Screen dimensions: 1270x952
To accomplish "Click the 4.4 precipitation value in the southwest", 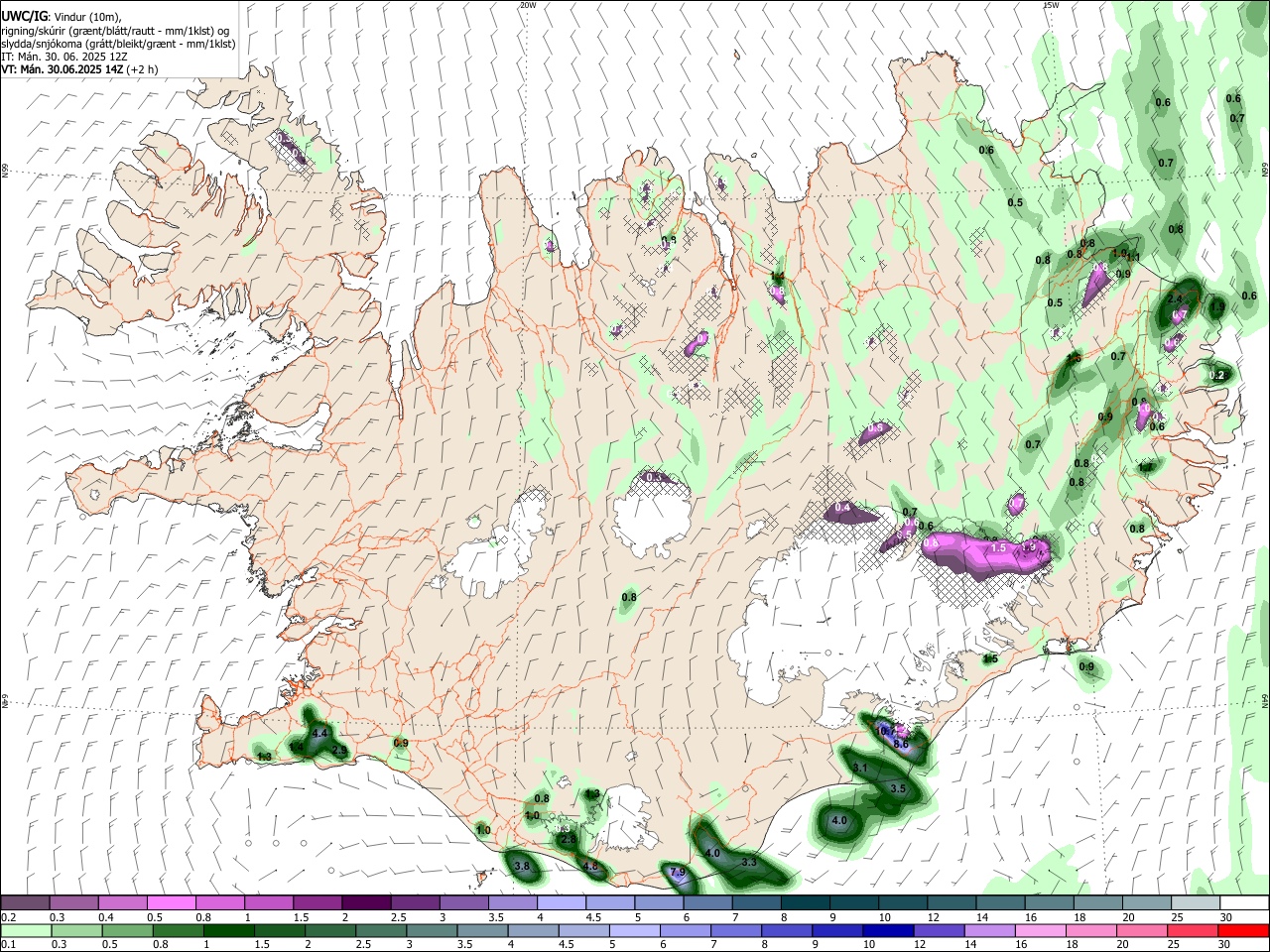I will pos(319,733).
